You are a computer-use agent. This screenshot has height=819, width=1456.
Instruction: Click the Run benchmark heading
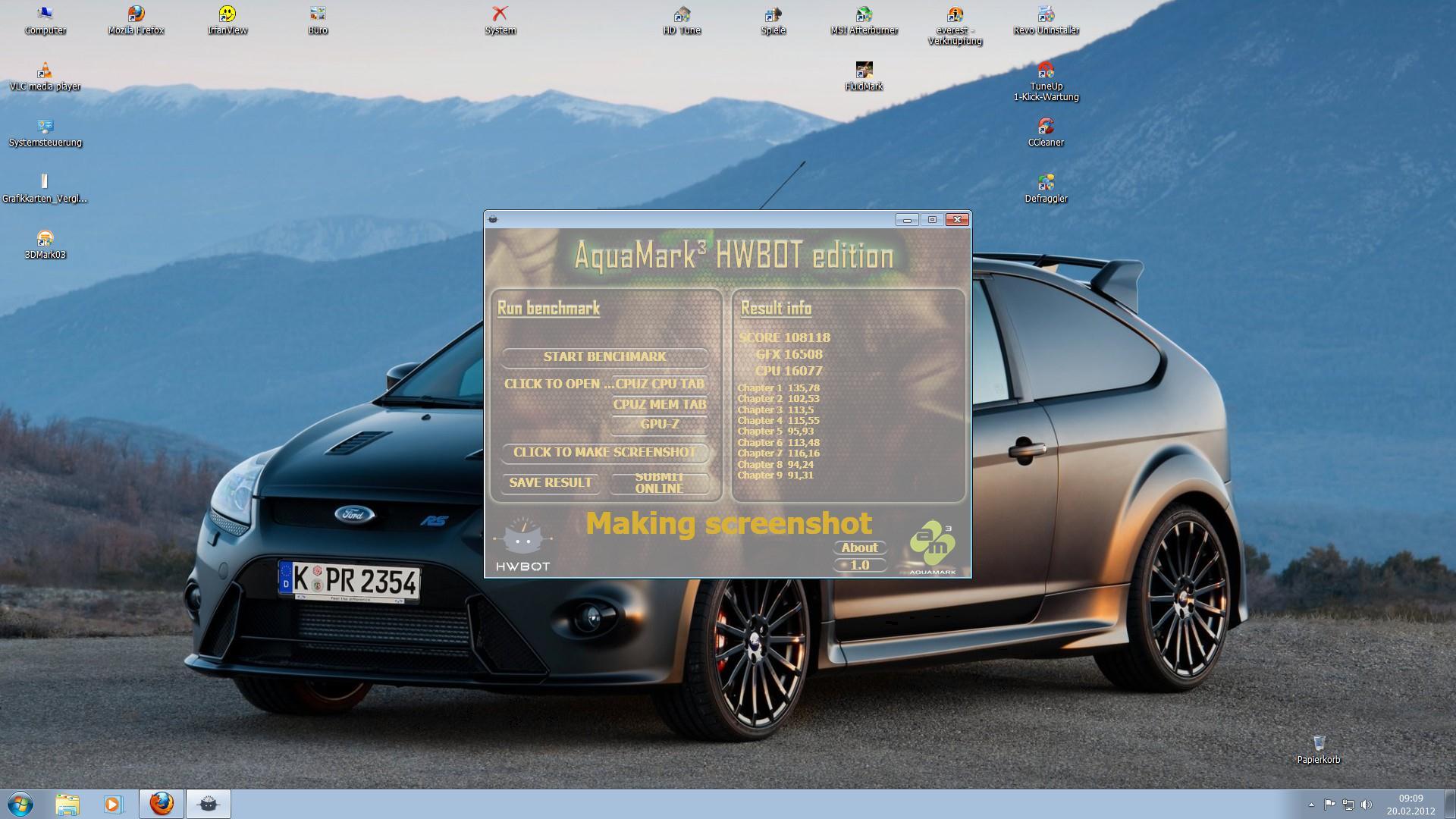[548, 308]
